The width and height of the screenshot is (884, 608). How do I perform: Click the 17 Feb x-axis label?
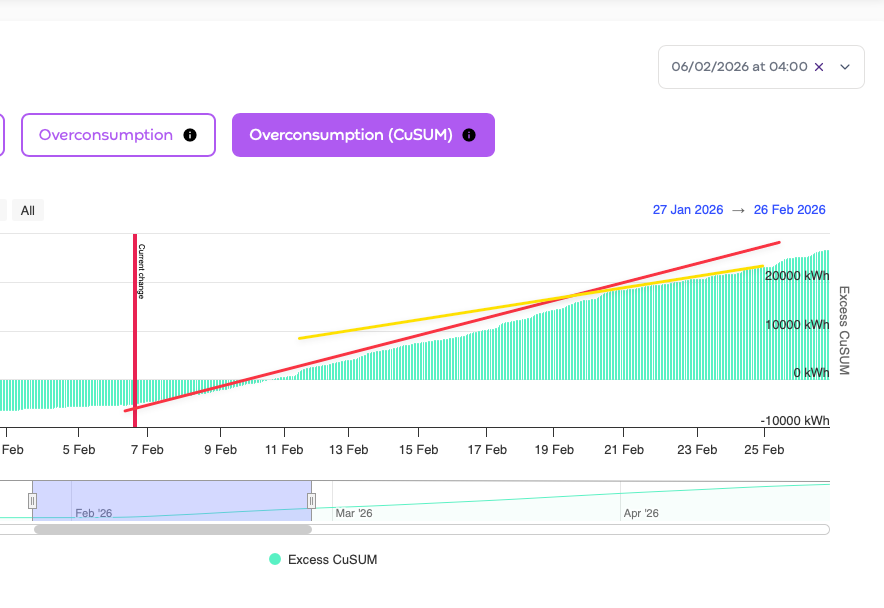(x=487, y=450)
